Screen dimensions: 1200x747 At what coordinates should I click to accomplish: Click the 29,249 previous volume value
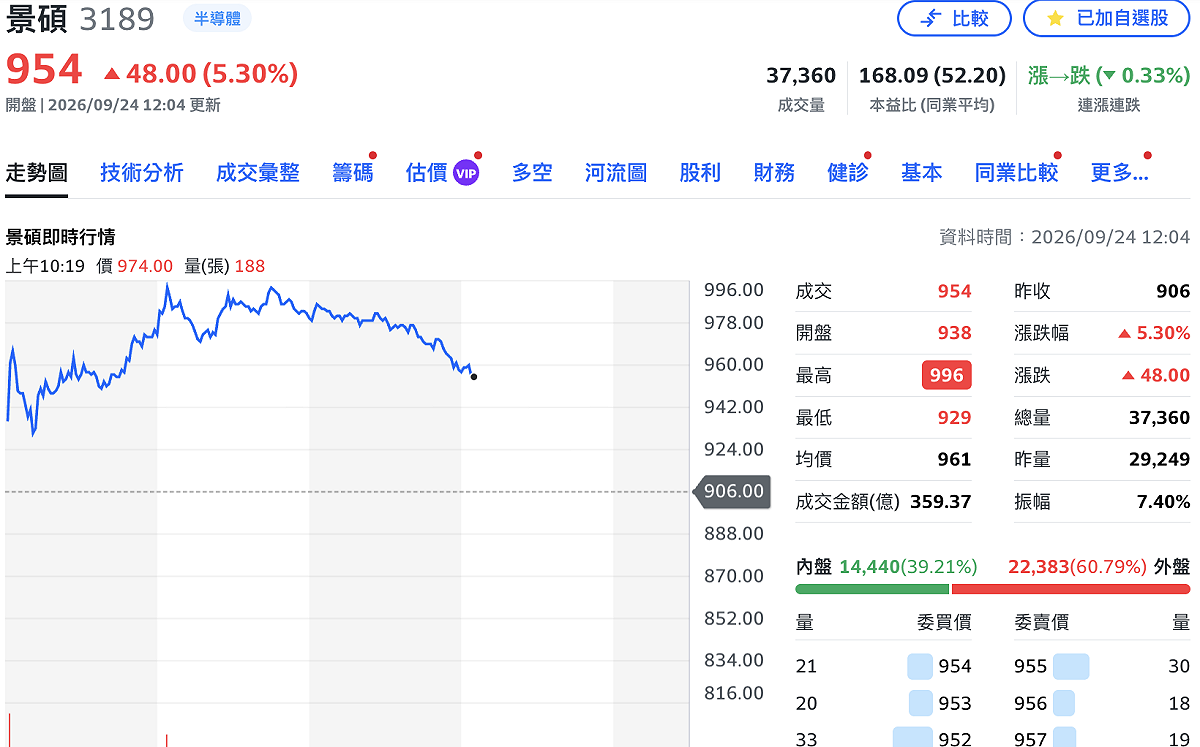click(1159, 459)
